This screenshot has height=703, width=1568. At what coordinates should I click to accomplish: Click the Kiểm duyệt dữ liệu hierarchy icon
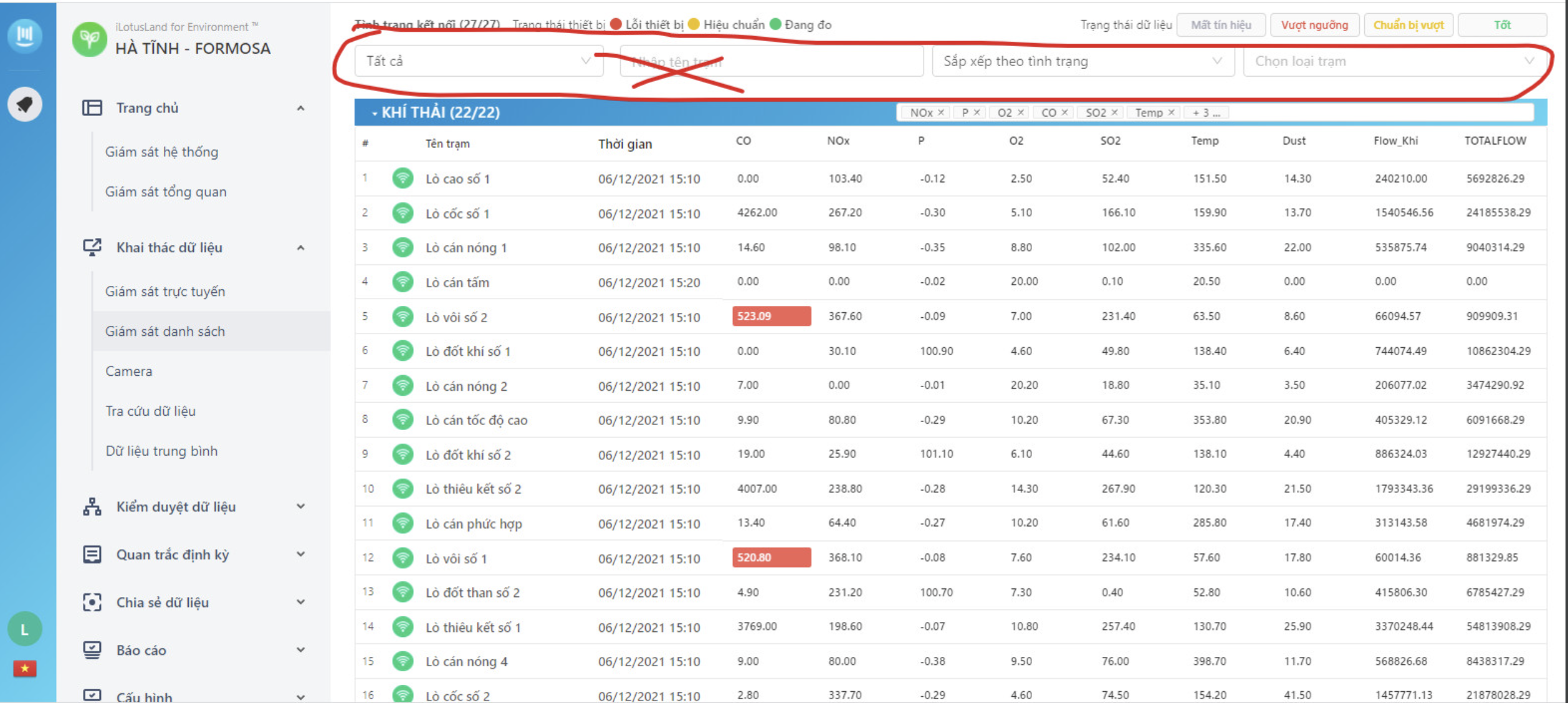pos(92,507)
